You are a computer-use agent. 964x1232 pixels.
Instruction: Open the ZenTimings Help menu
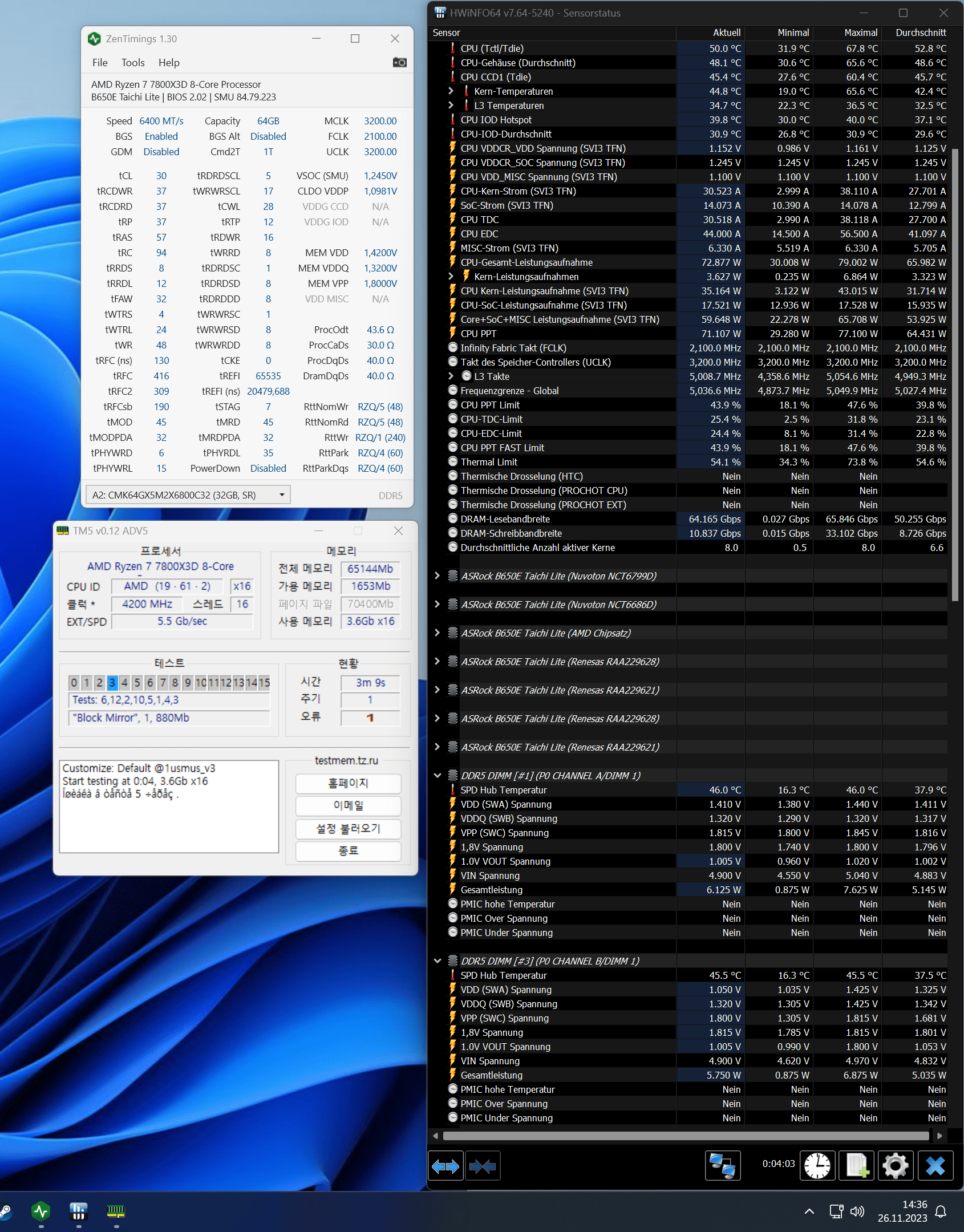169,63
